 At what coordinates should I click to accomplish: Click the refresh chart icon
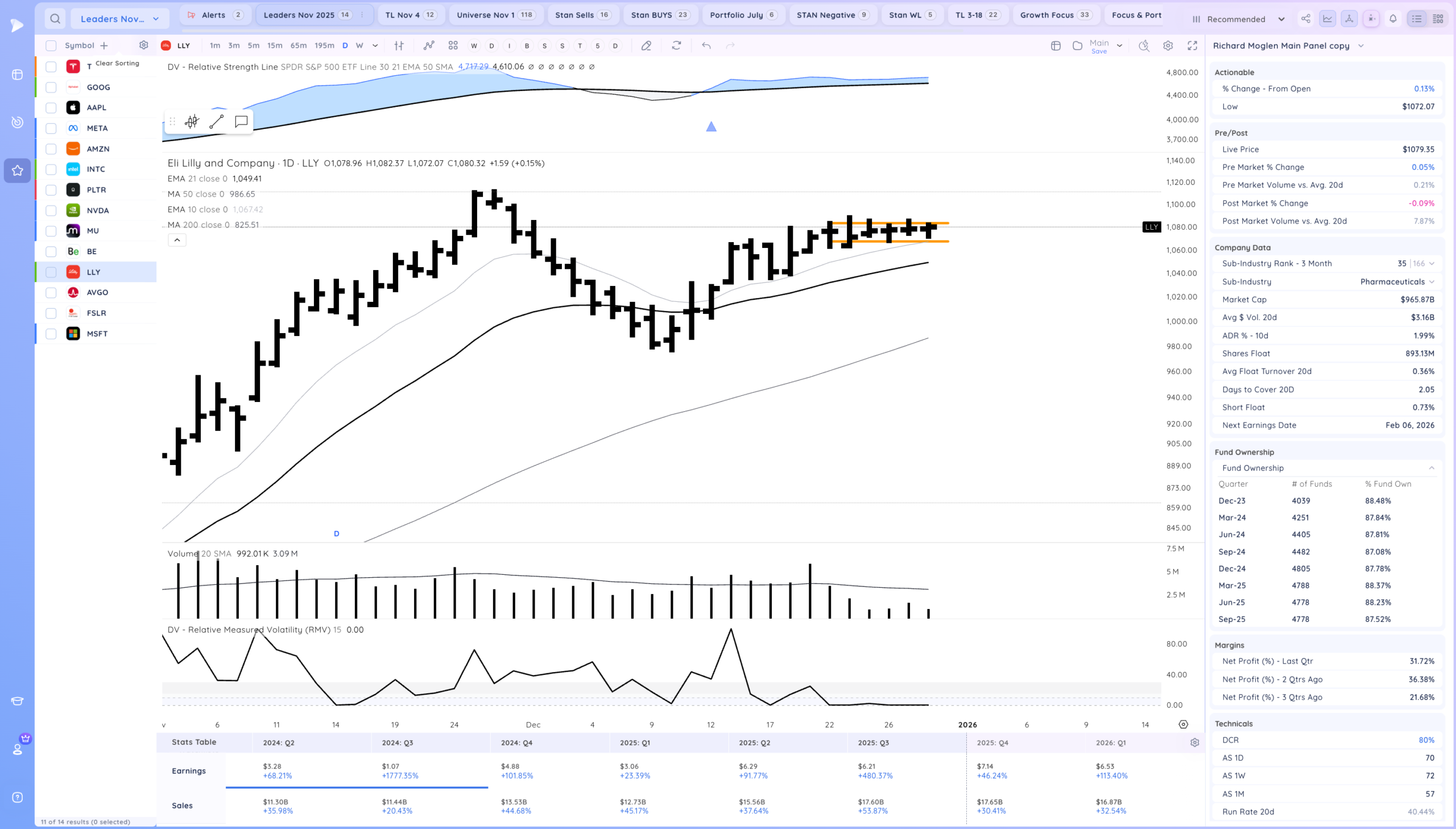pos(676,45)
